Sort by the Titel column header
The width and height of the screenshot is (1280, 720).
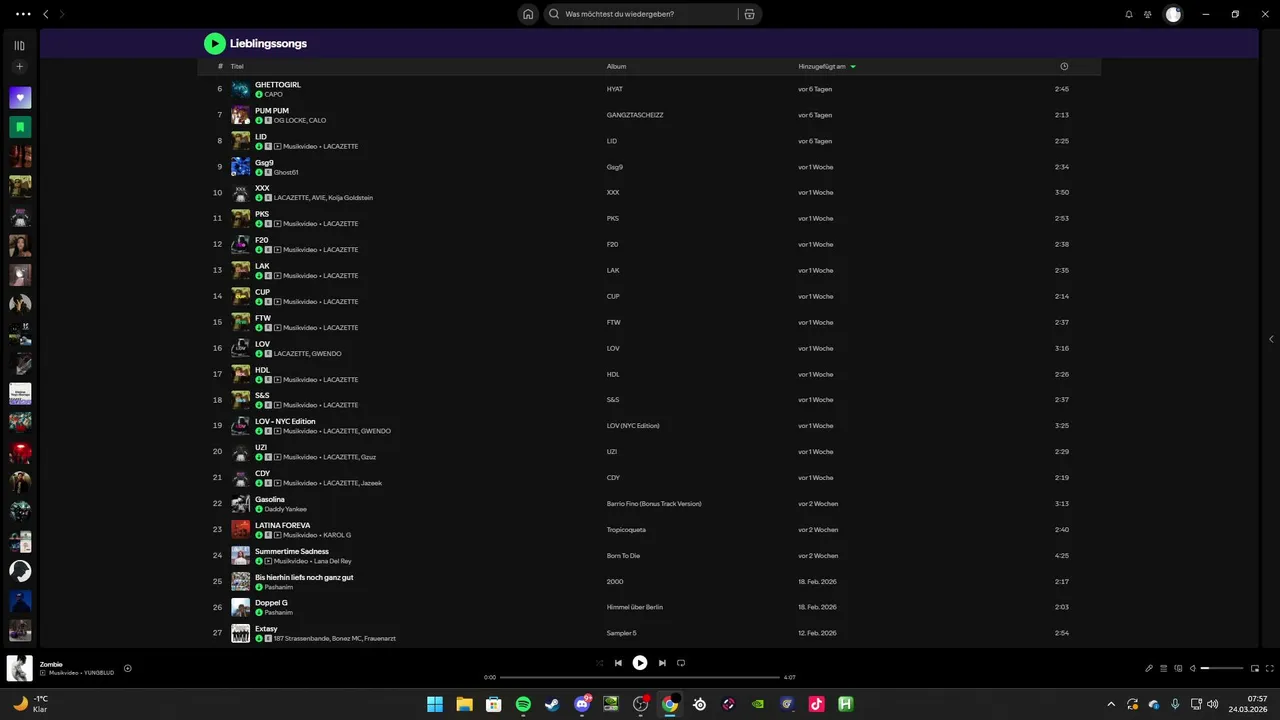(x=237, y=66)
